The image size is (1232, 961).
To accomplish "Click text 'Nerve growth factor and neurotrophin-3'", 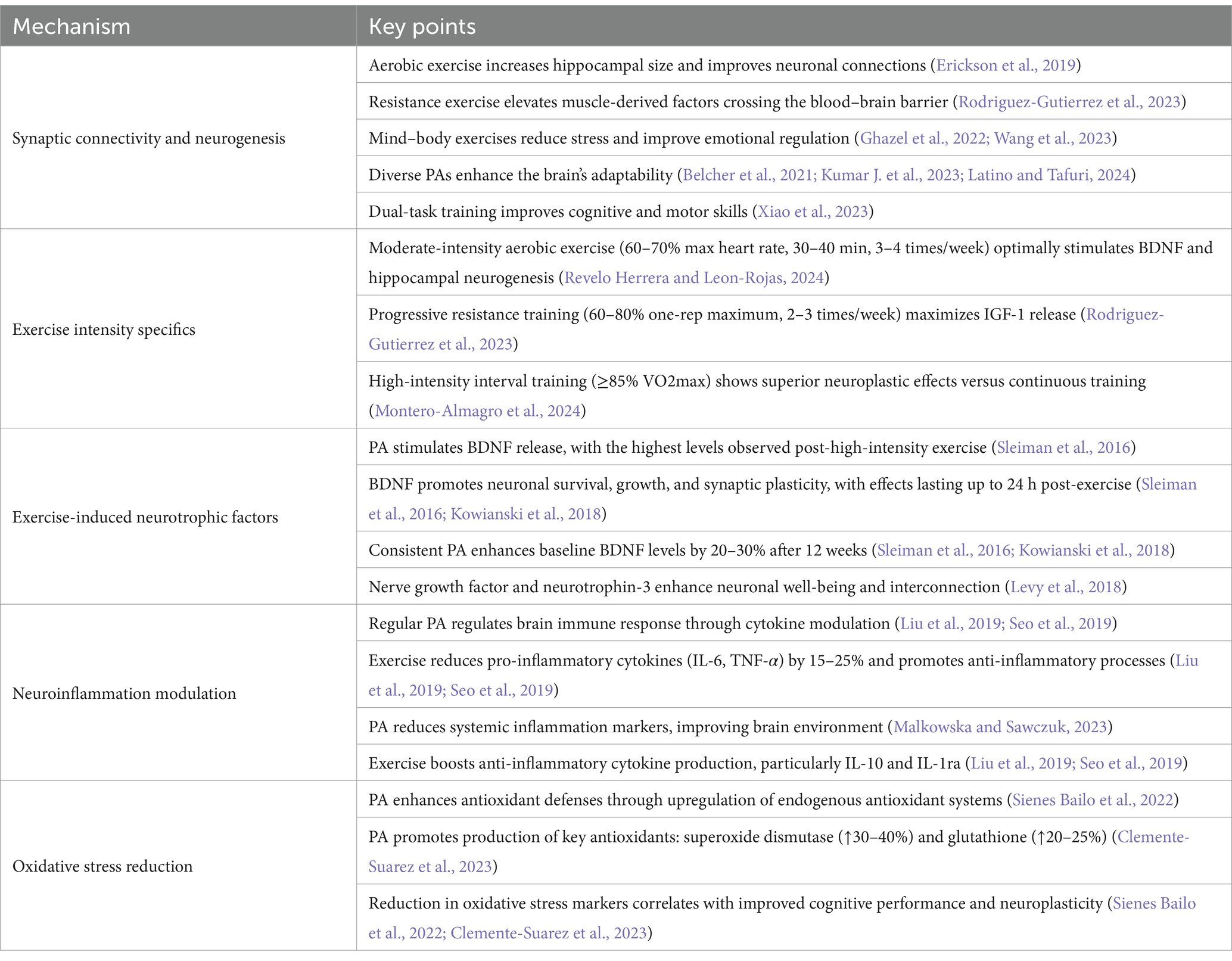I will (509, 587).
